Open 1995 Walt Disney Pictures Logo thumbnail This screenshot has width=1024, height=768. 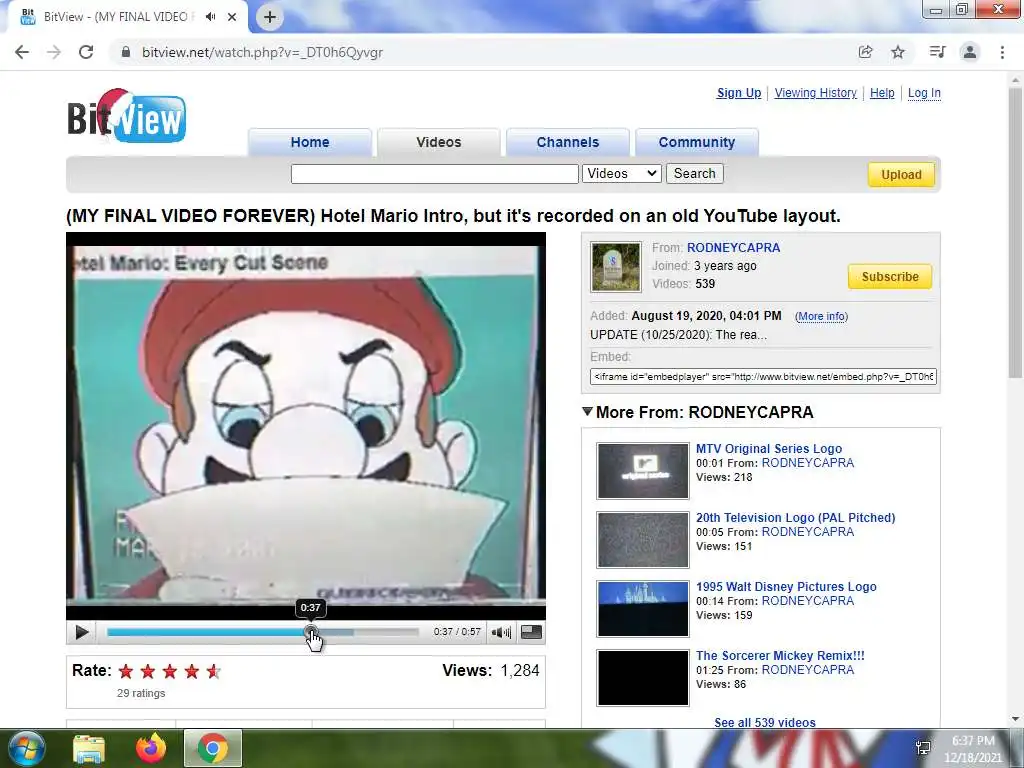tap(643, 609)
